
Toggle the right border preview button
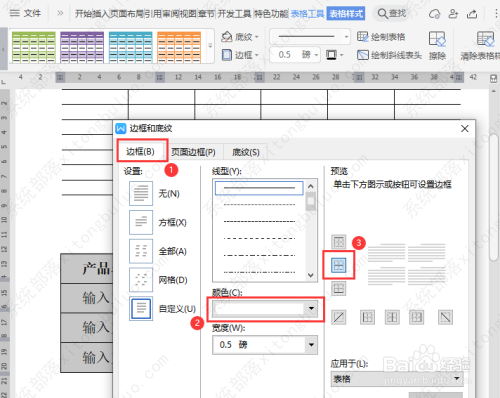[x=417, y=317]
